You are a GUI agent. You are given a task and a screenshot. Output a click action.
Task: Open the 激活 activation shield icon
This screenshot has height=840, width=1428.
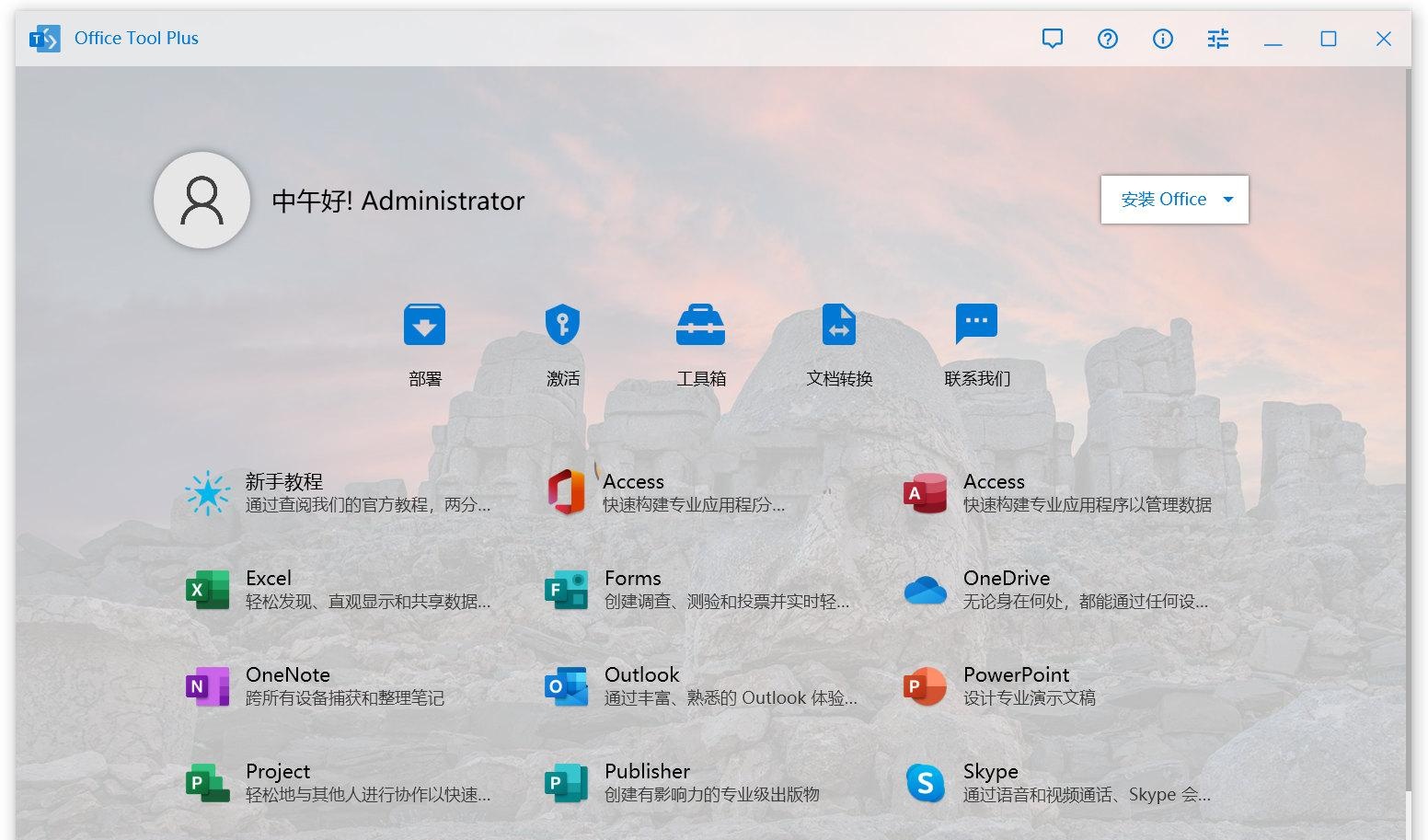click(562, 325)
